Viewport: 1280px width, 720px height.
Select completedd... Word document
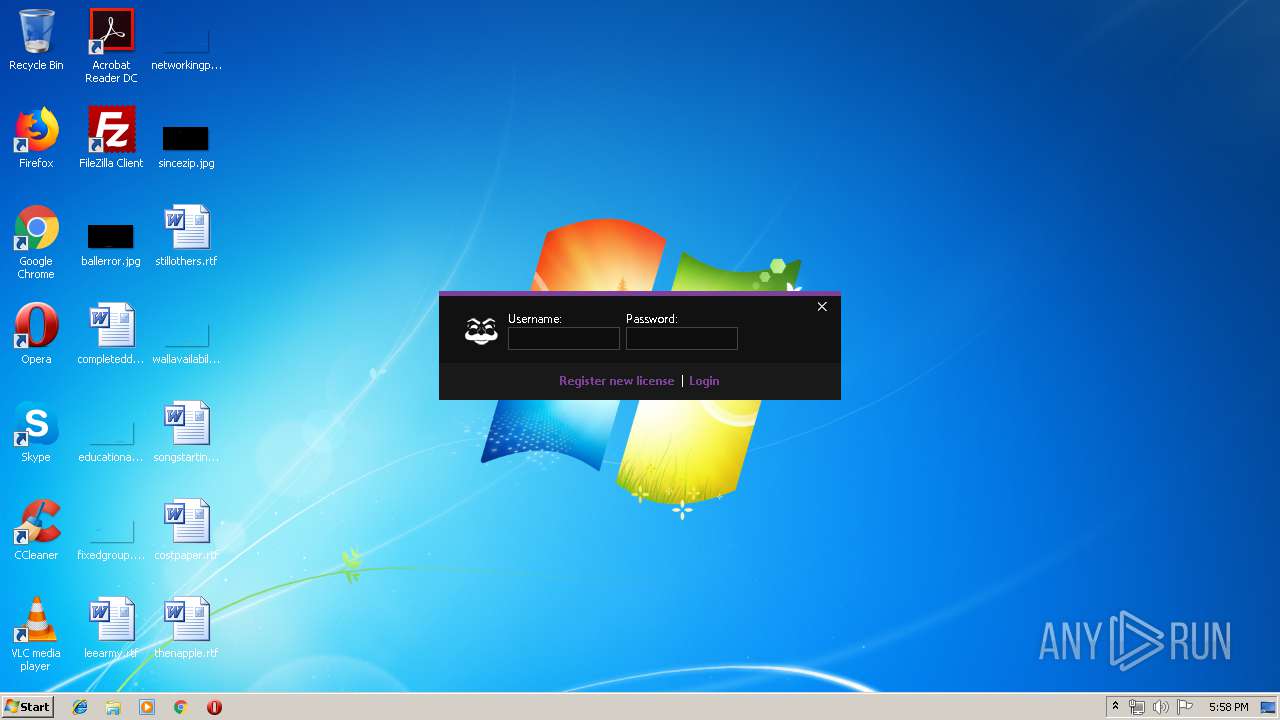[111, 335]
